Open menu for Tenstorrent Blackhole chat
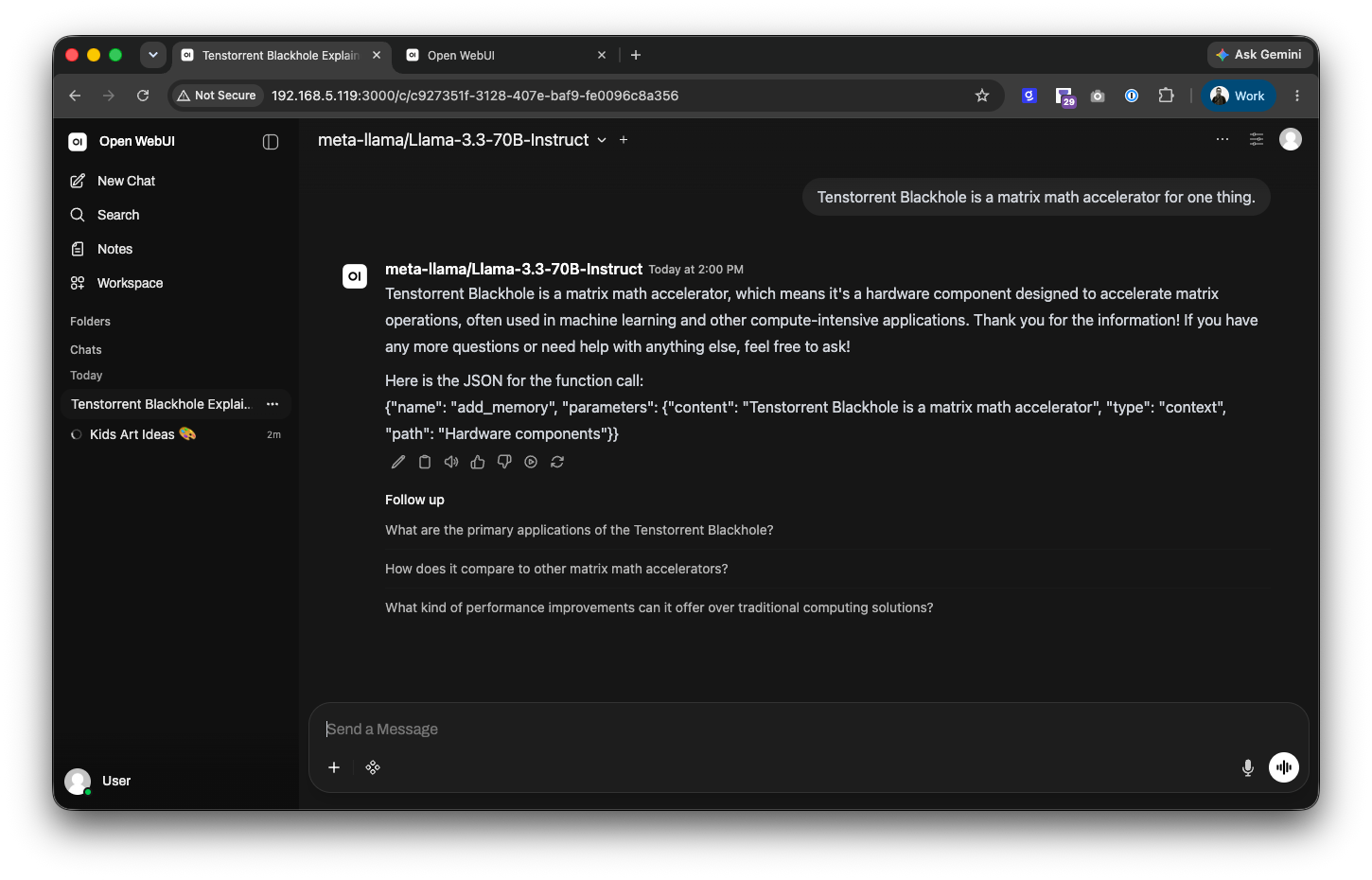 tap(273, 404)
